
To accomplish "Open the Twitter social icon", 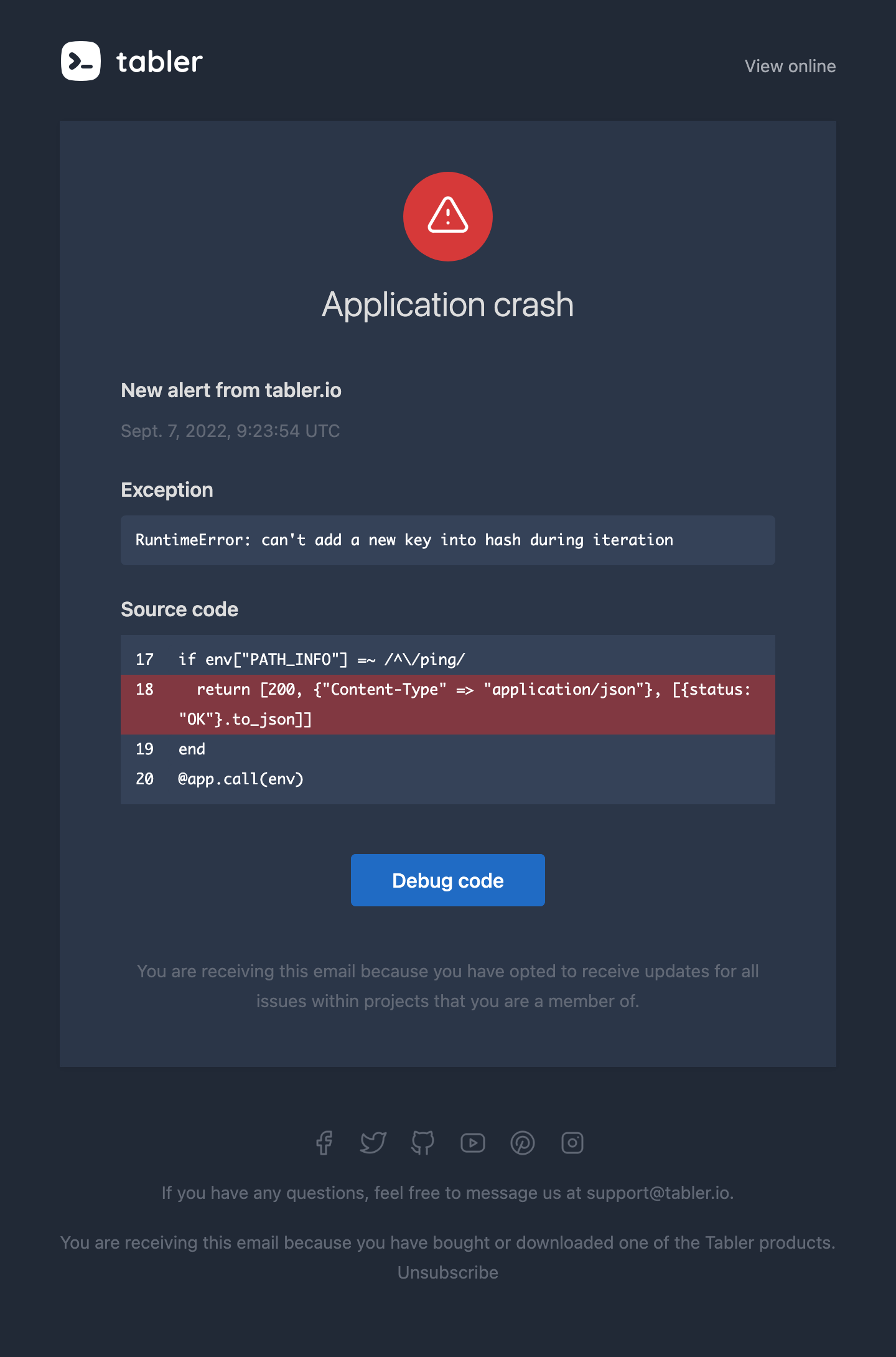I will [373, 1143].
